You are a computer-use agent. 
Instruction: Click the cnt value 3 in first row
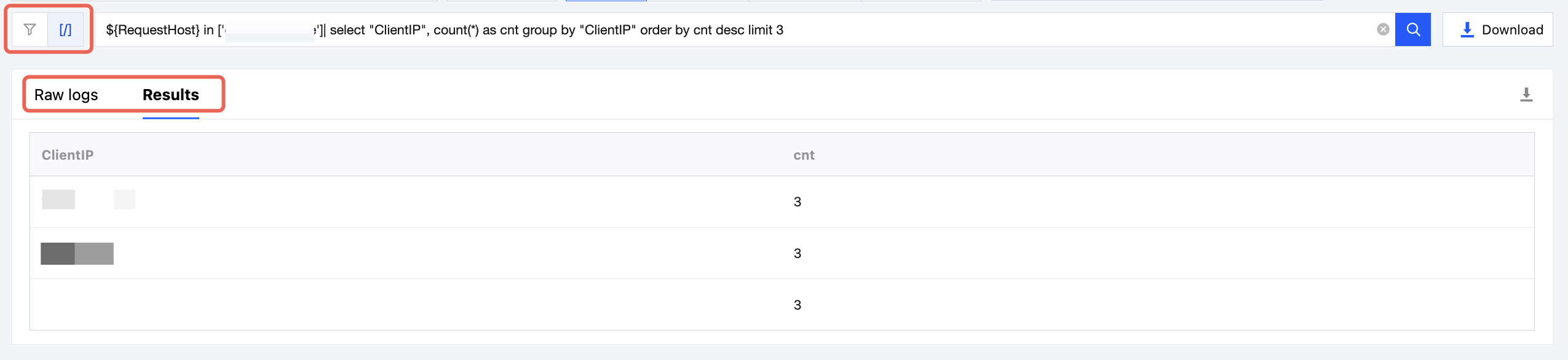point(798,202)
